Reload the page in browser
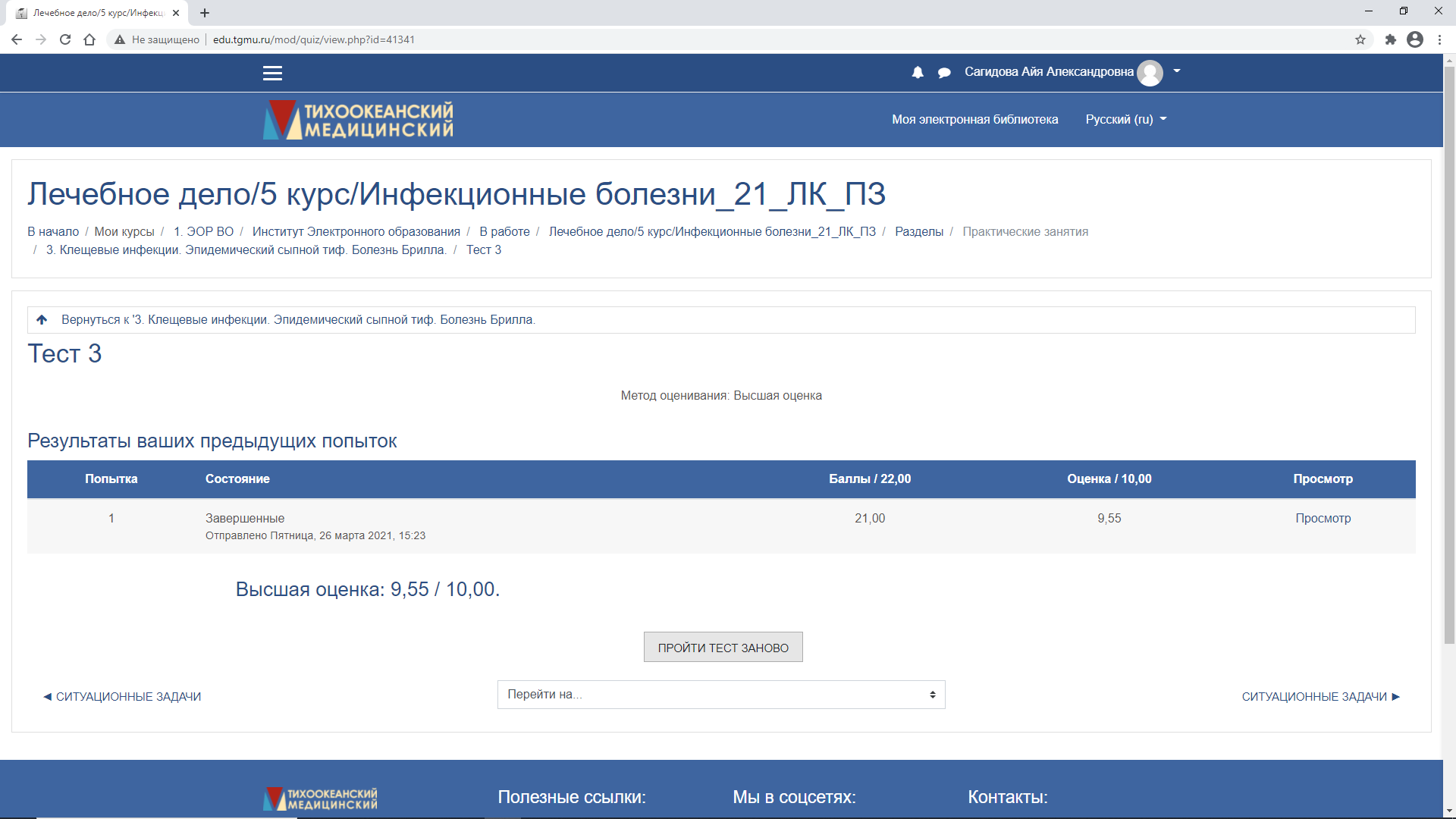 [65, 39]
